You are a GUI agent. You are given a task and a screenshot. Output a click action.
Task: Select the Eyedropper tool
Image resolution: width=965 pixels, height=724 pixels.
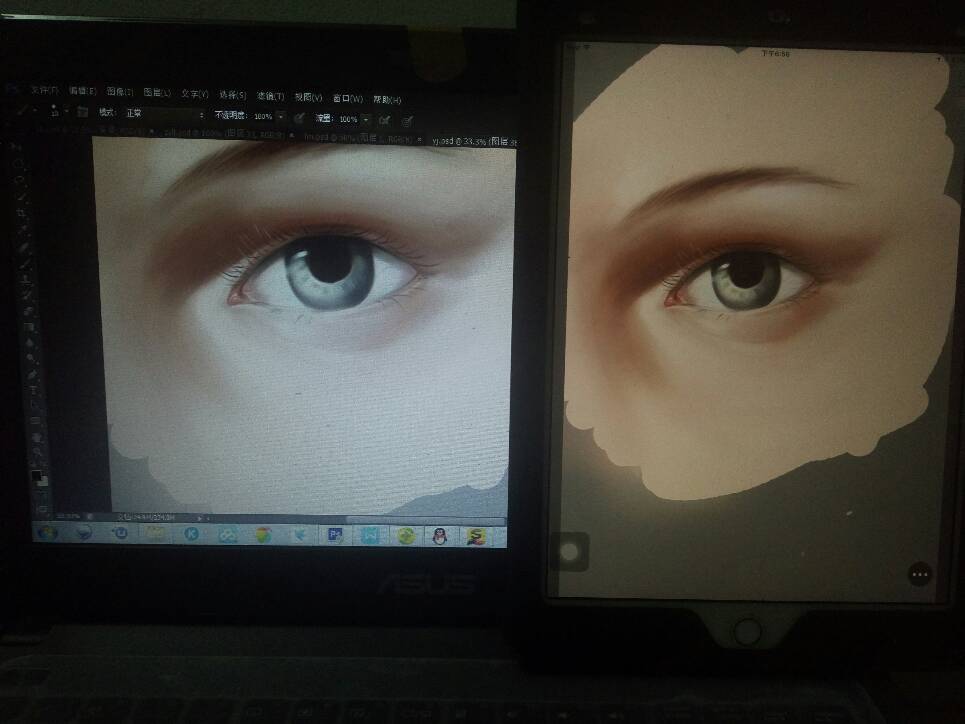(22, 229)
